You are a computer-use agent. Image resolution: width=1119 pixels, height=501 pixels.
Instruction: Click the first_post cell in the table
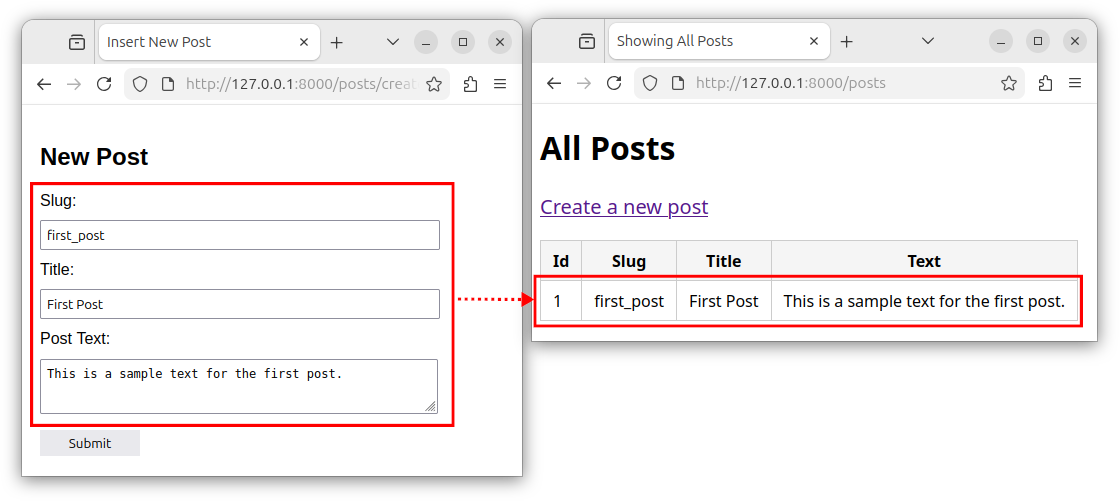629,301
